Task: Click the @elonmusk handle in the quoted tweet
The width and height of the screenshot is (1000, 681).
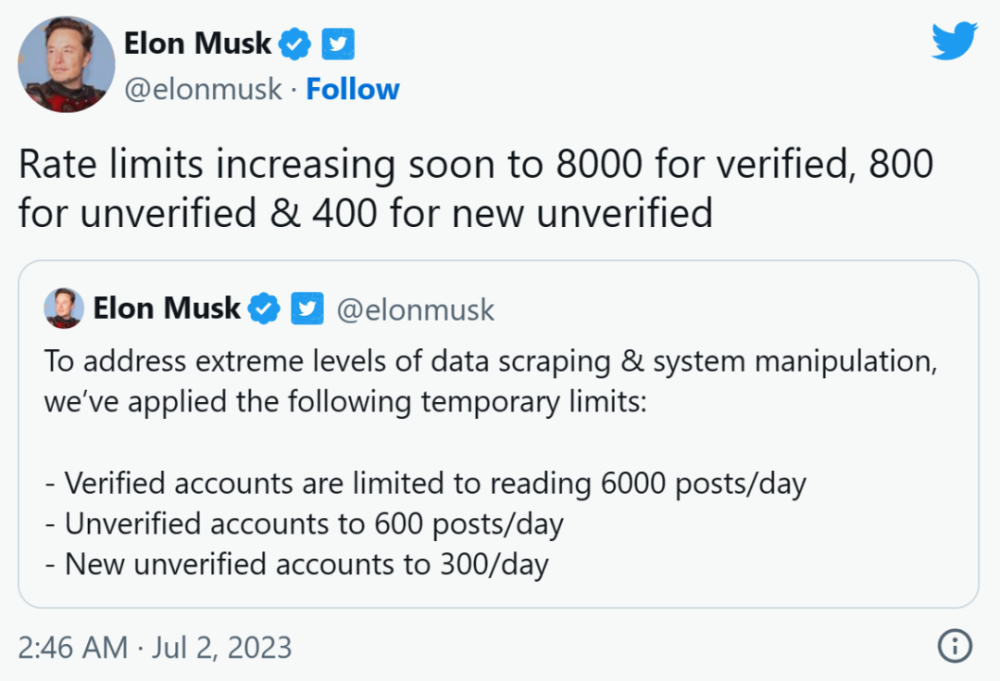Action: [415, 309]
